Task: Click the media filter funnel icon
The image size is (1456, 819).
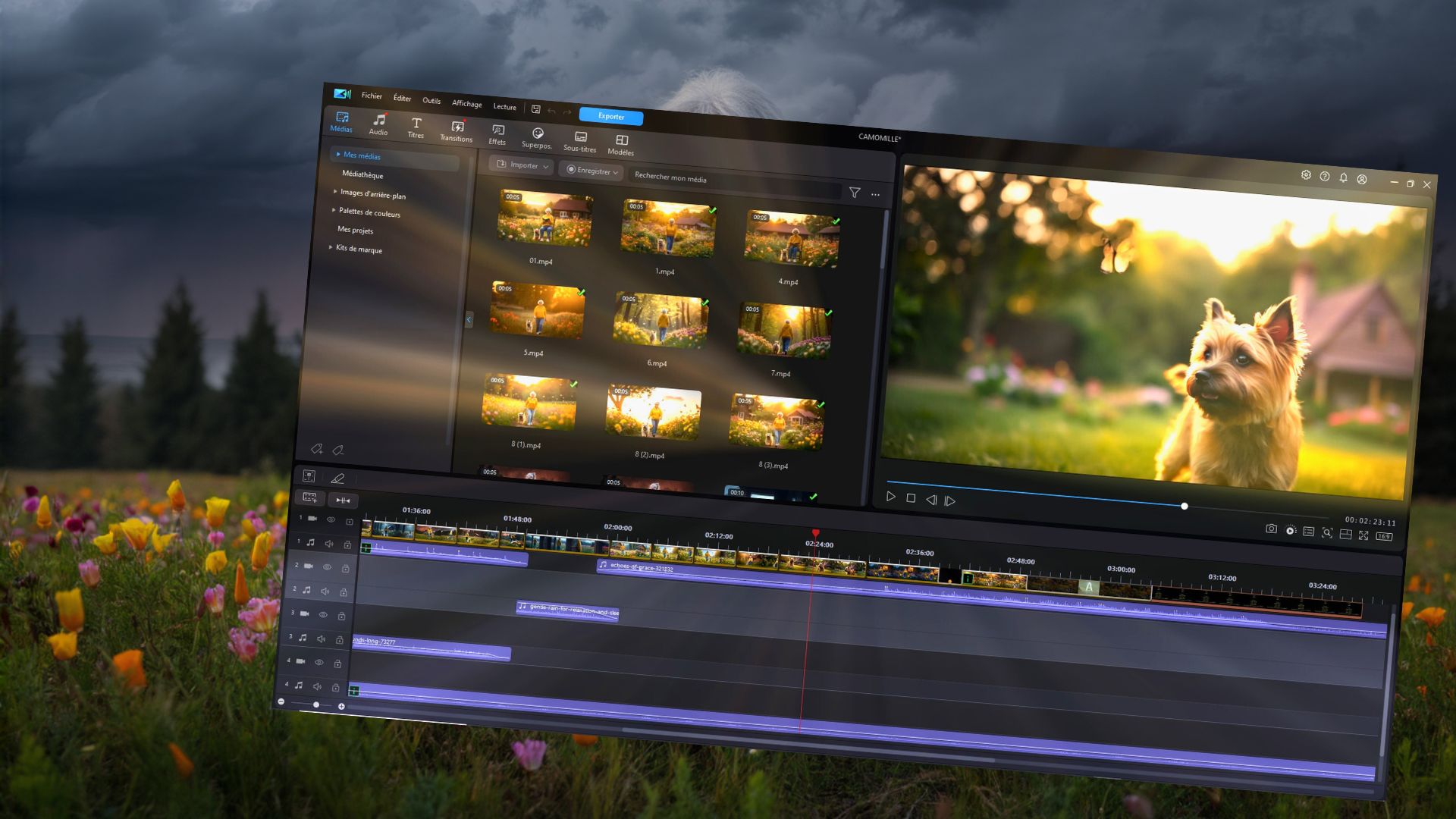Action: (855, 193)
